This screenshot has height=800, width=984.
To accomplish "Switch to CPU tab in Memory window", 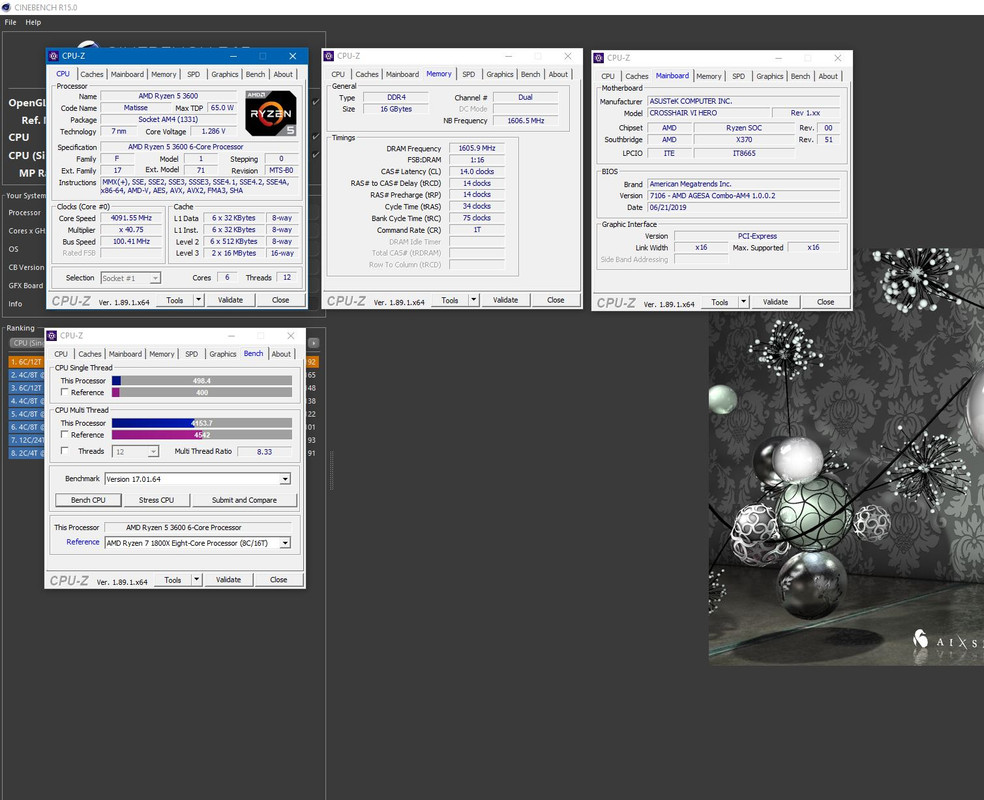I will point(338,74).
